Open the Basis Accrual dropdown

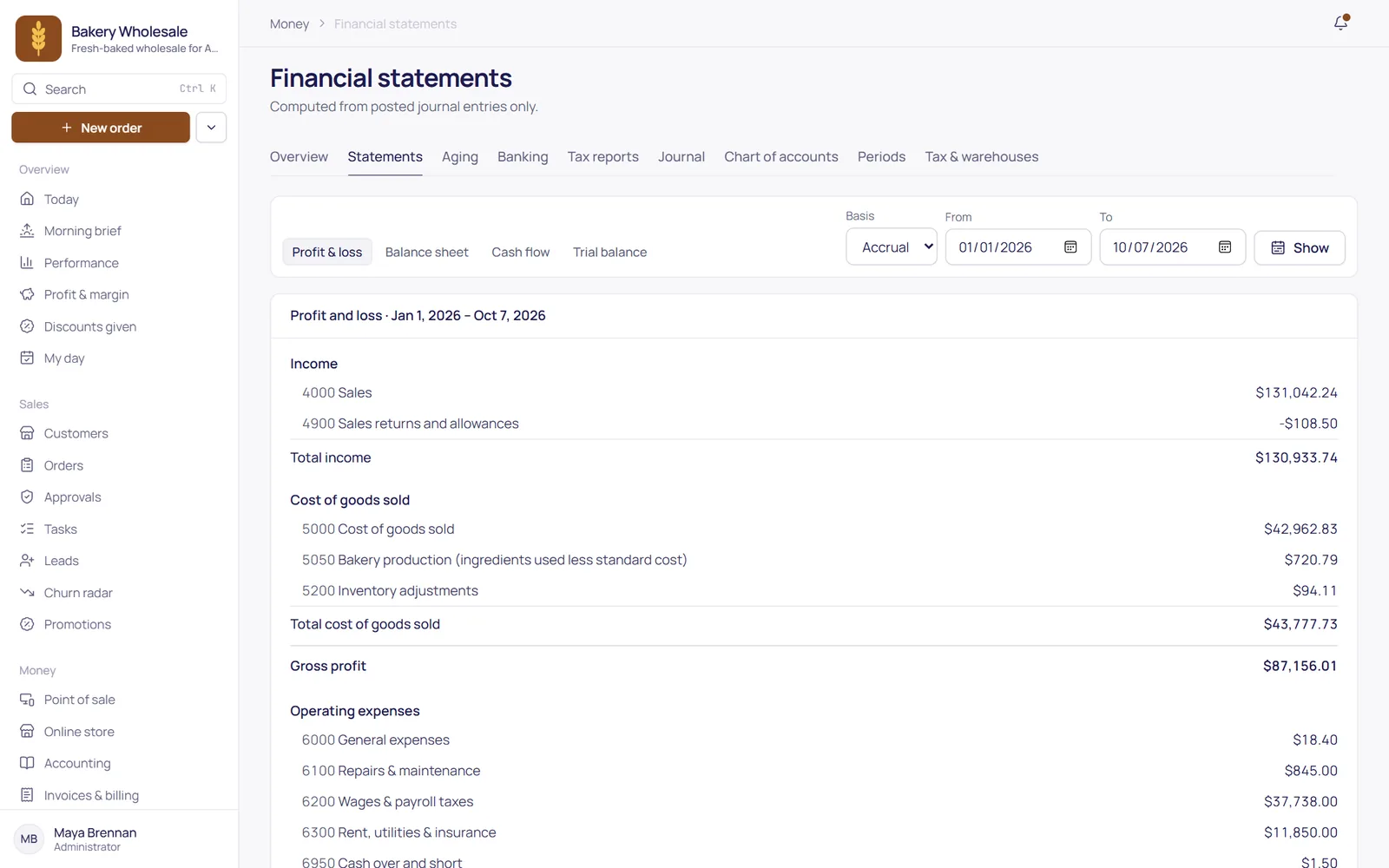pyautogui.click(x=892, y=247)
